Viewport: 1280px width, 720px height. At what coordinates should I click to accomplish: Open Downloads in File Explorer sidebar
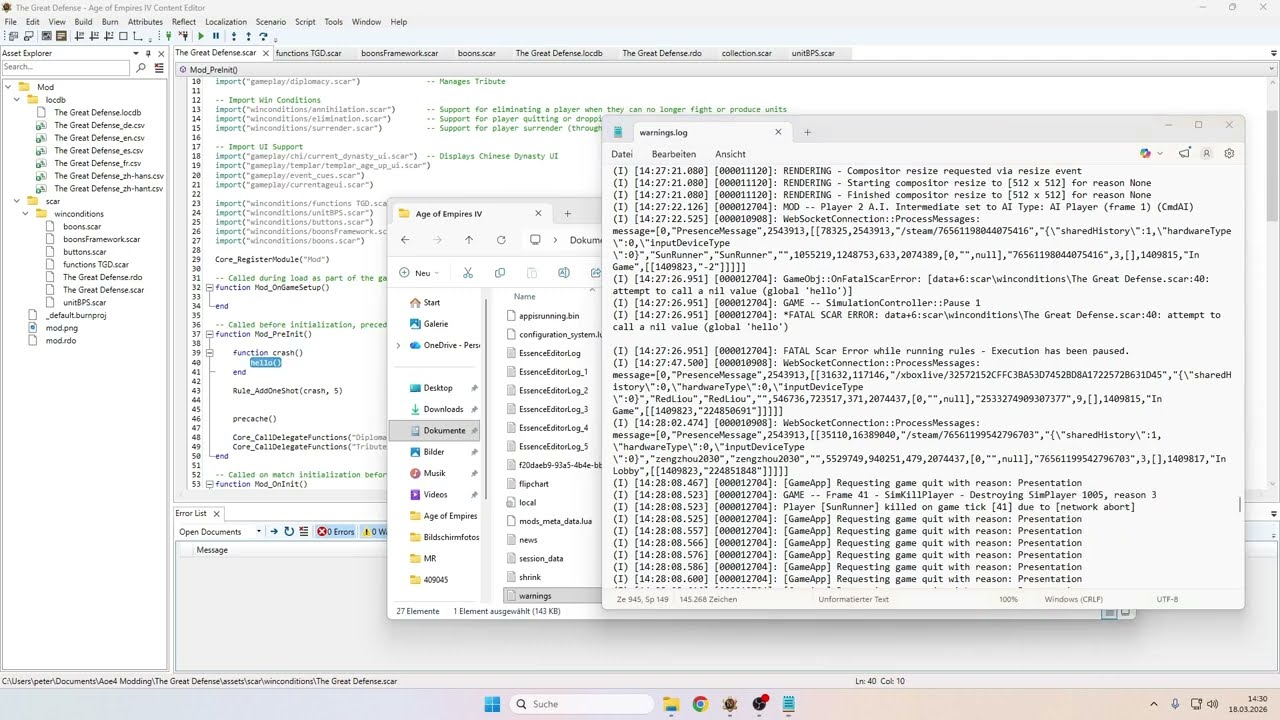click(443, 409)
